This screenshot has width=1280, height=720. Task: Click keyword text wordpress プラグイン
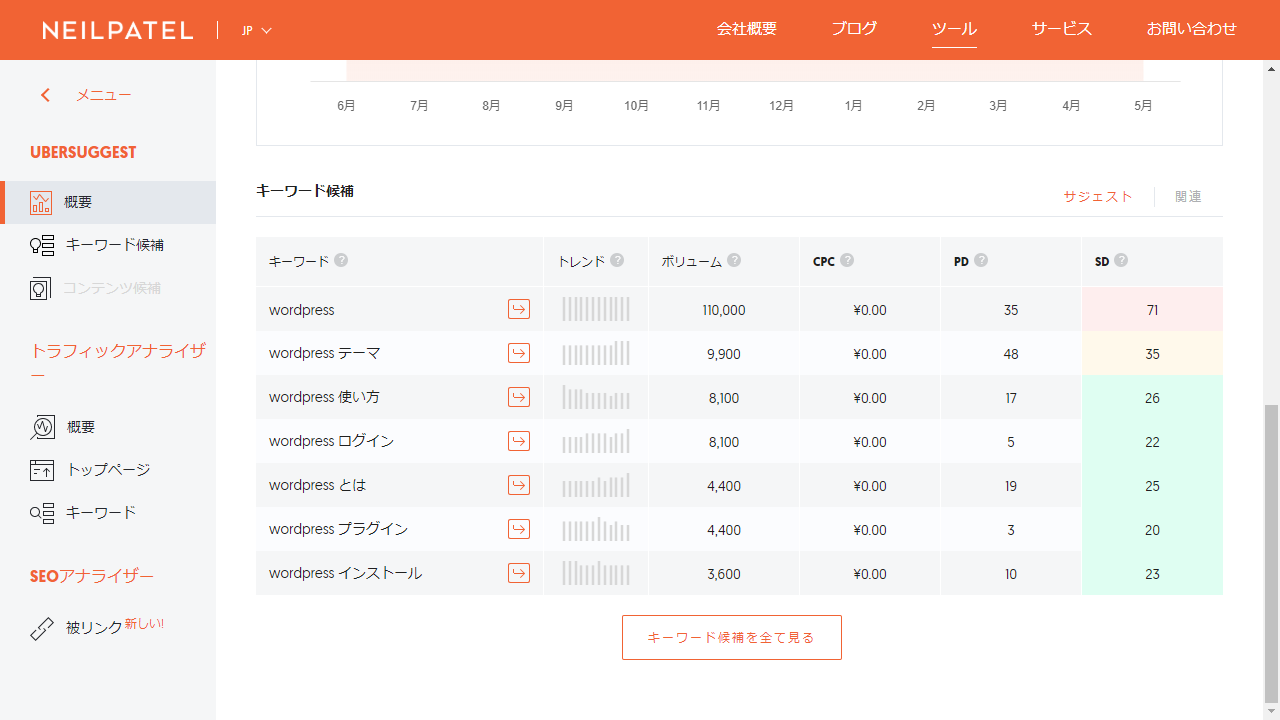[338, 529]
